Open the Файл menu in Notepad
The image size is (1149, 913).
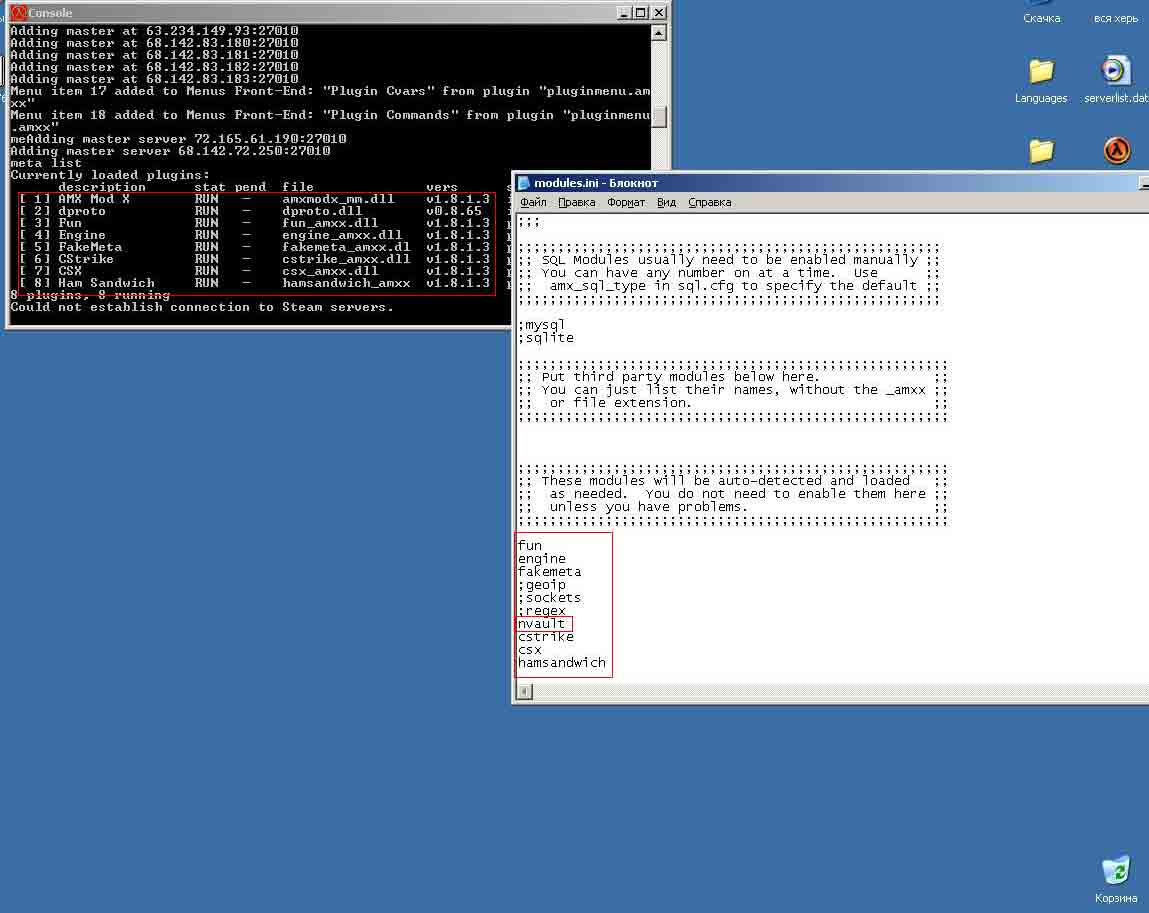(x=533, y=202)
